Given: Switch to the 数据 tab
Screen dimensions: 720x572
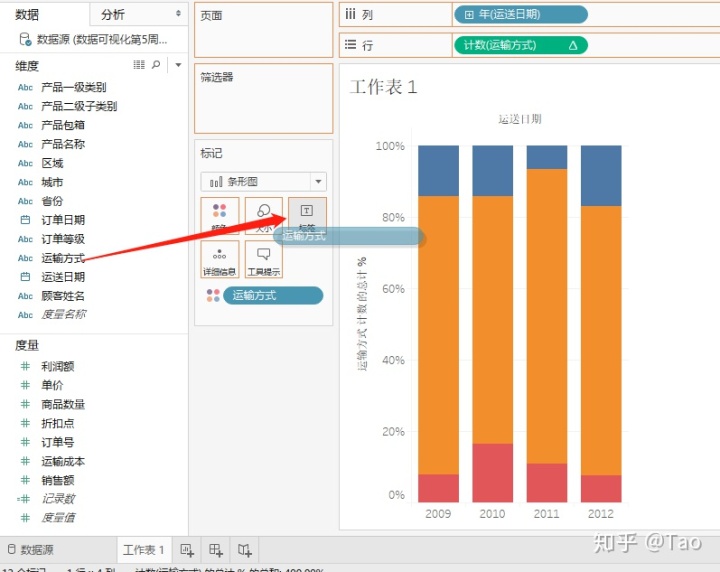Looking at the screenshot, I should pyautogui.click(x=27, y=15).
